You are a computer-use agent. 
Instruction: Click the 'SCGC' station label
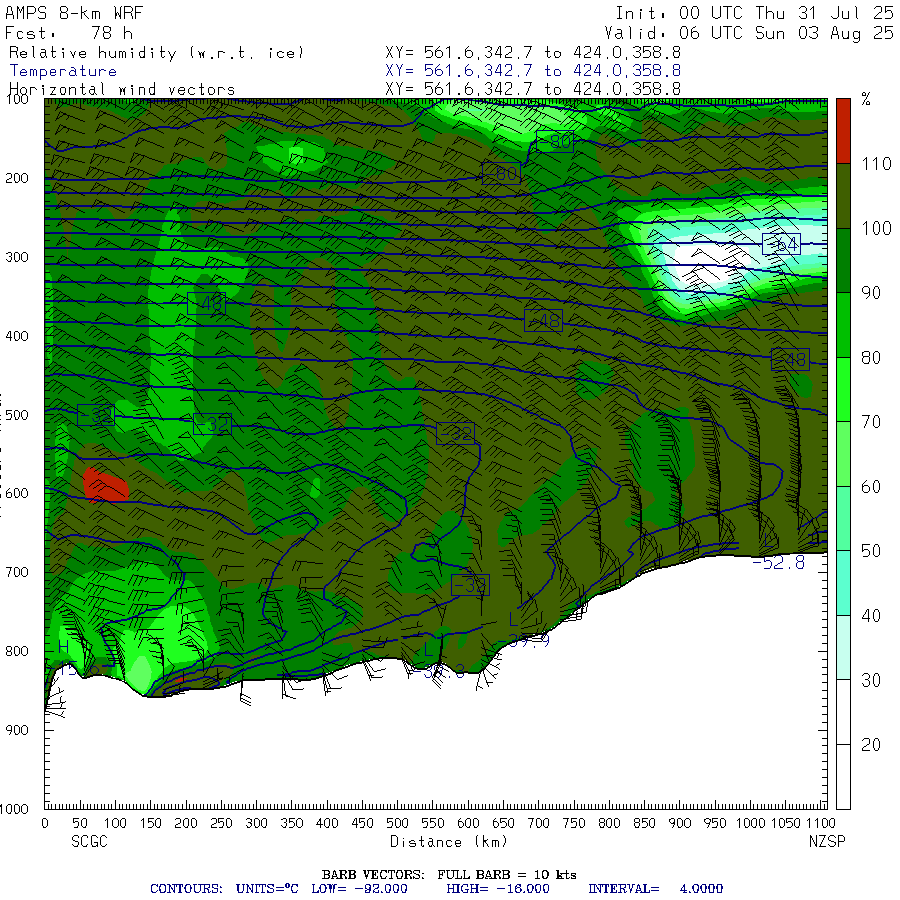(x=90, y=841)
